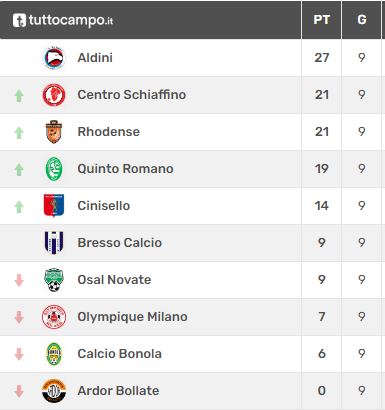Open the Quinto Romano team link
The image size is (385, 410).
tap(125, 169)
